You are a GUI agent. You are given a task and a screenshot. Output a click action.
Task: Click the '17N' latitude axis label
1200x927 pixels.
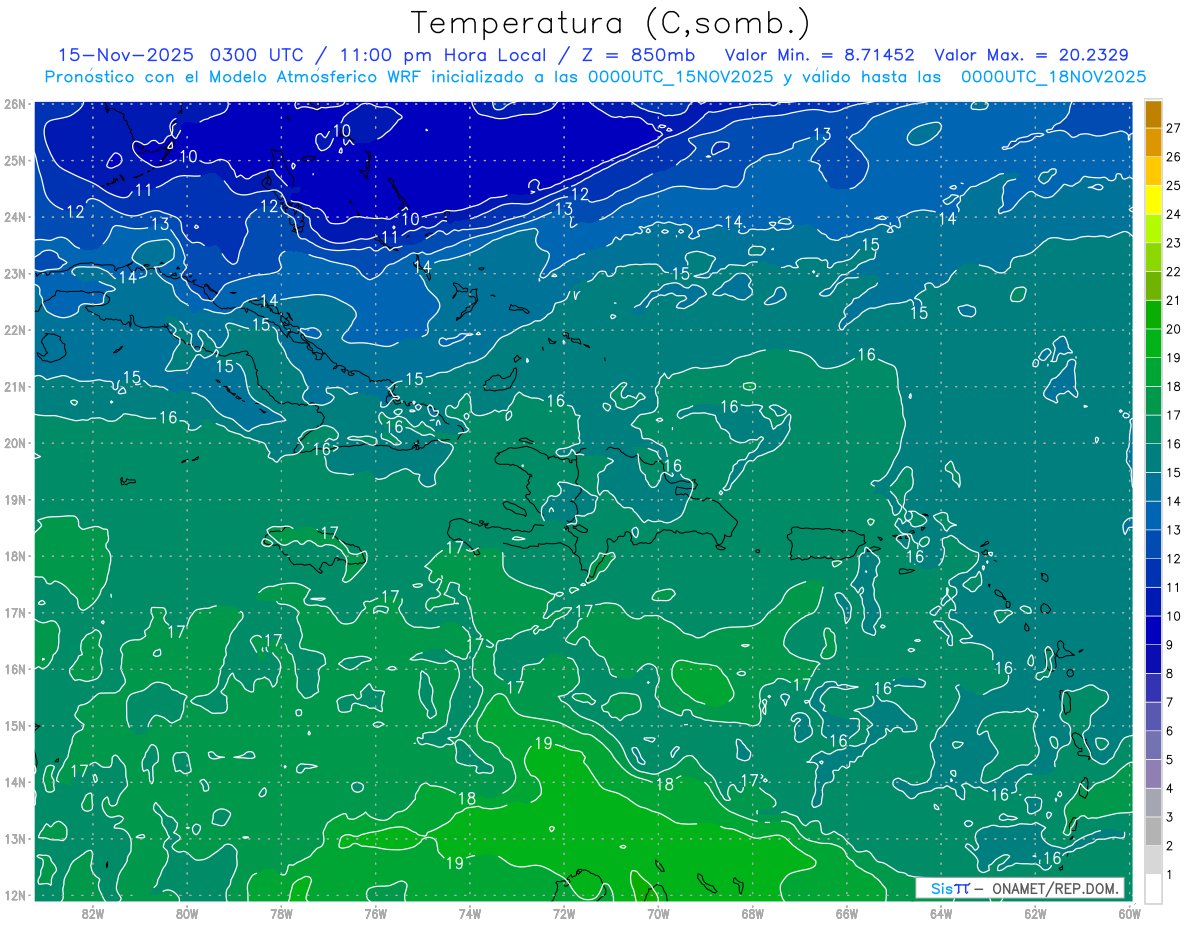(x=14, y=612)
